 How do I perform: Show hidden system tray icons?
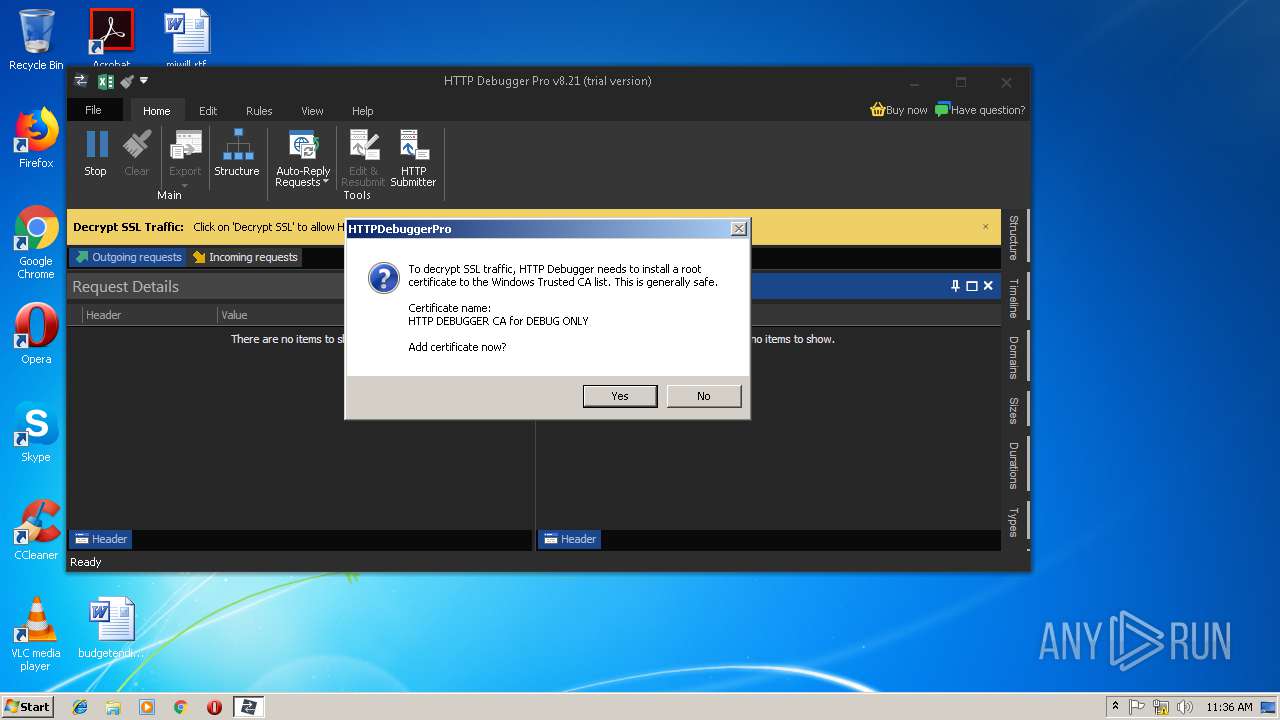(1115, 706)
